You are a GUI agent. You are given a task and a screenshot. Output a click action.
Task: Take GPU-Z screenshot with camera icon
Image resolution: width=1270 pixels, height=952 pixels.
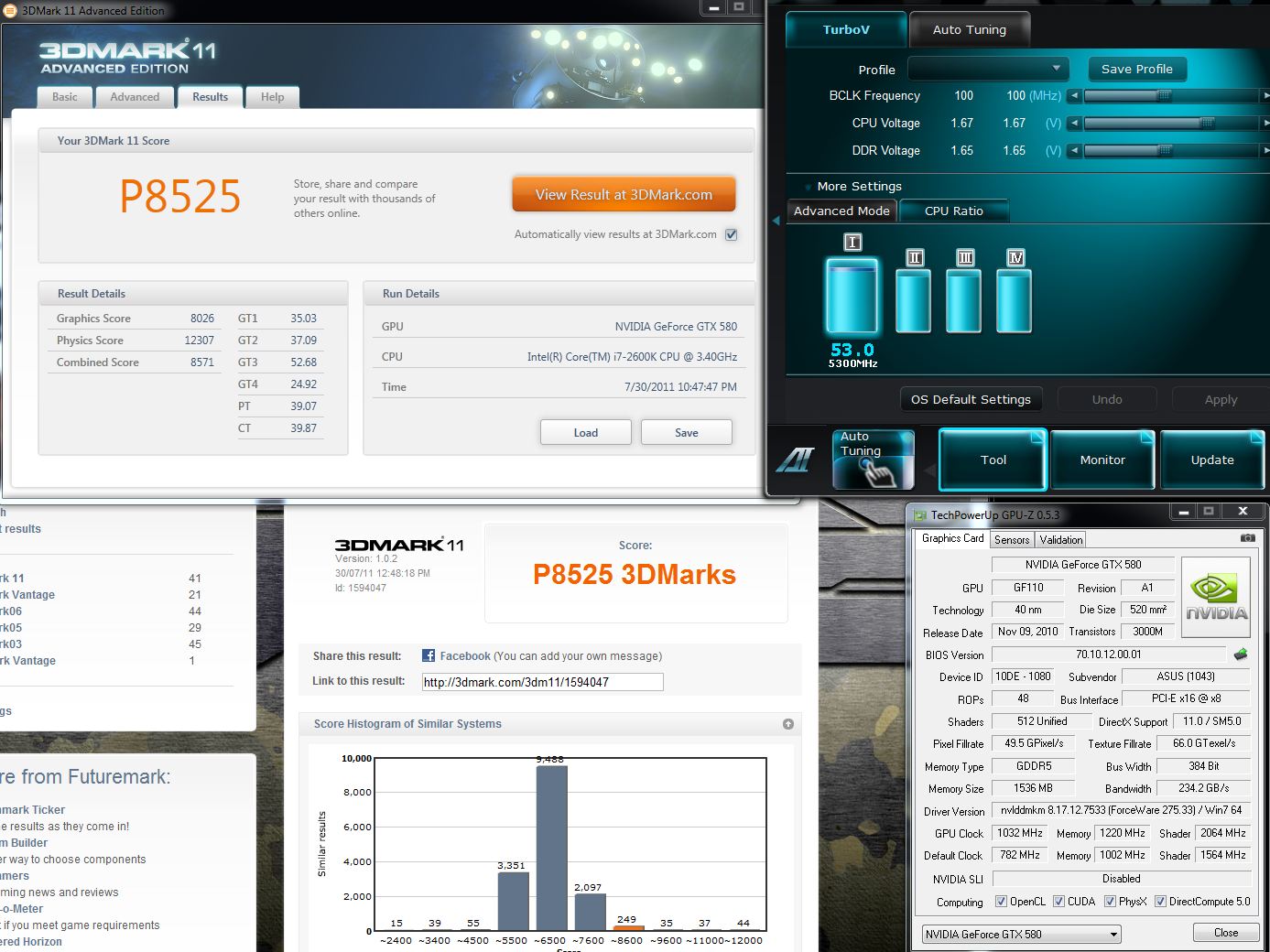[x=1247, y=538]
